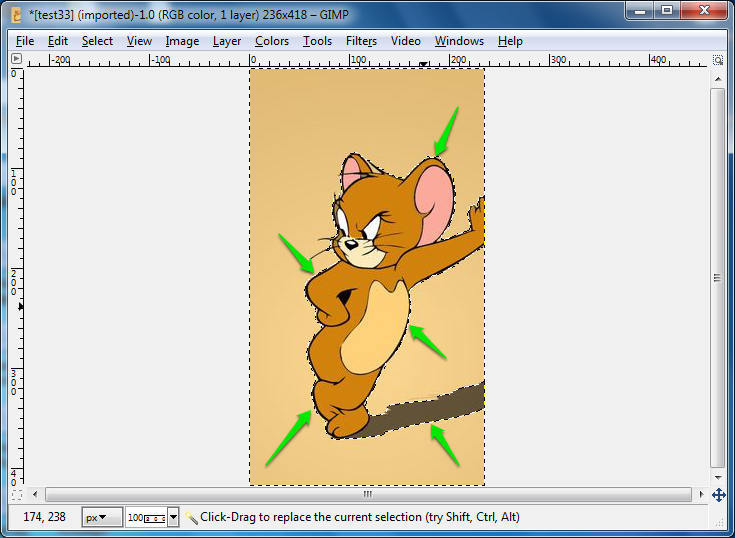Screen dimensions: 735x538
Task: Click the navigate image display cross-arrows icon
Action: point(719,494)
